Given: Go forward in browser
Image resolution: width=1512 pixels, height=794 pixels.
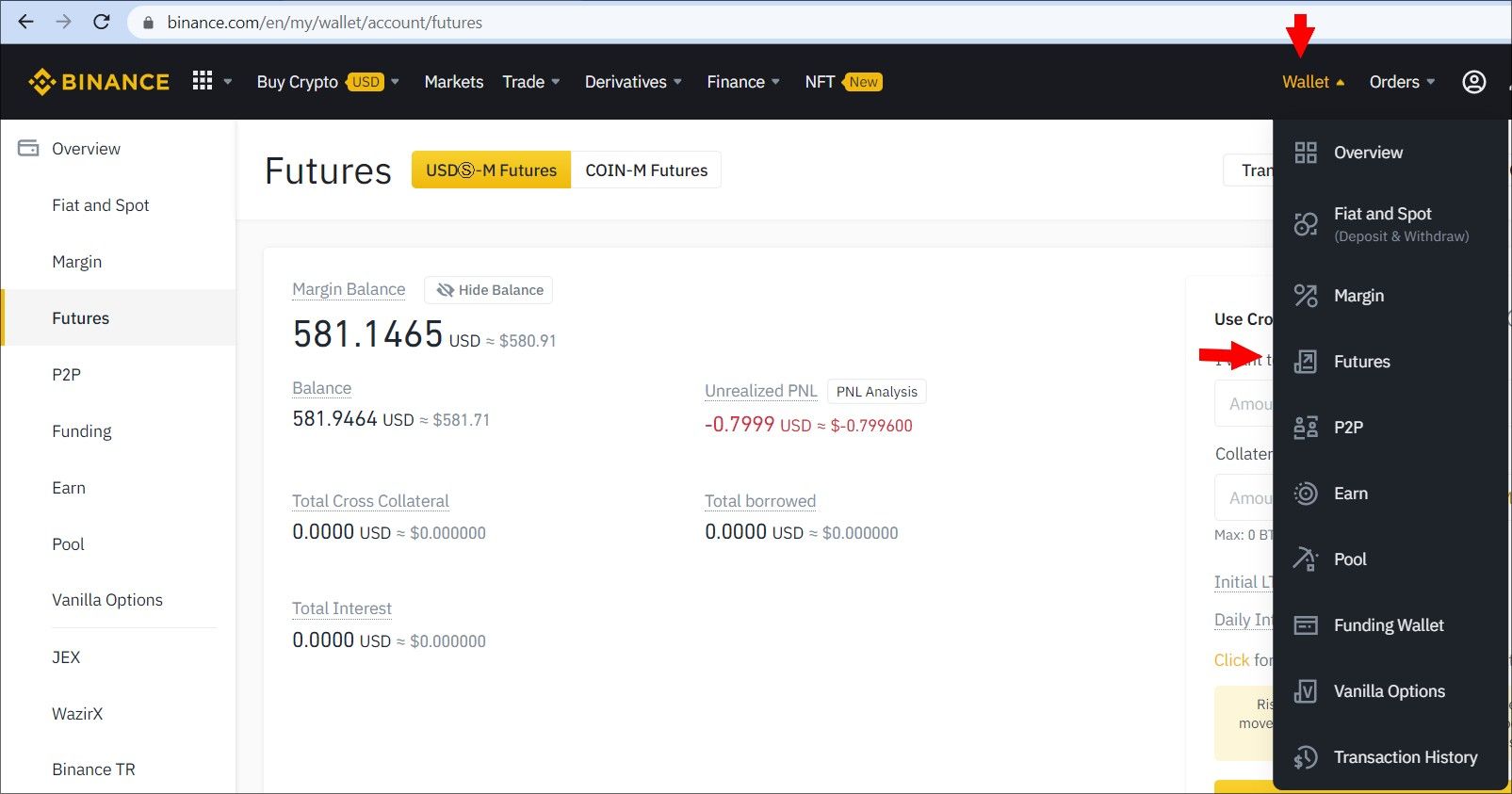Looking at the screenshot, I should pyautogui.click(x=63, y=22).
